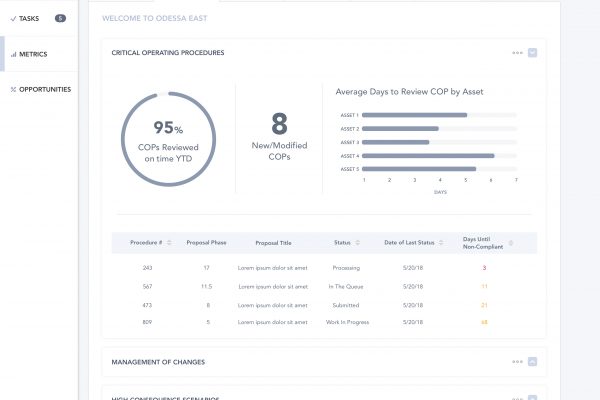Select procedure number 473
The image size is (600, 400).
click(147, 305)
